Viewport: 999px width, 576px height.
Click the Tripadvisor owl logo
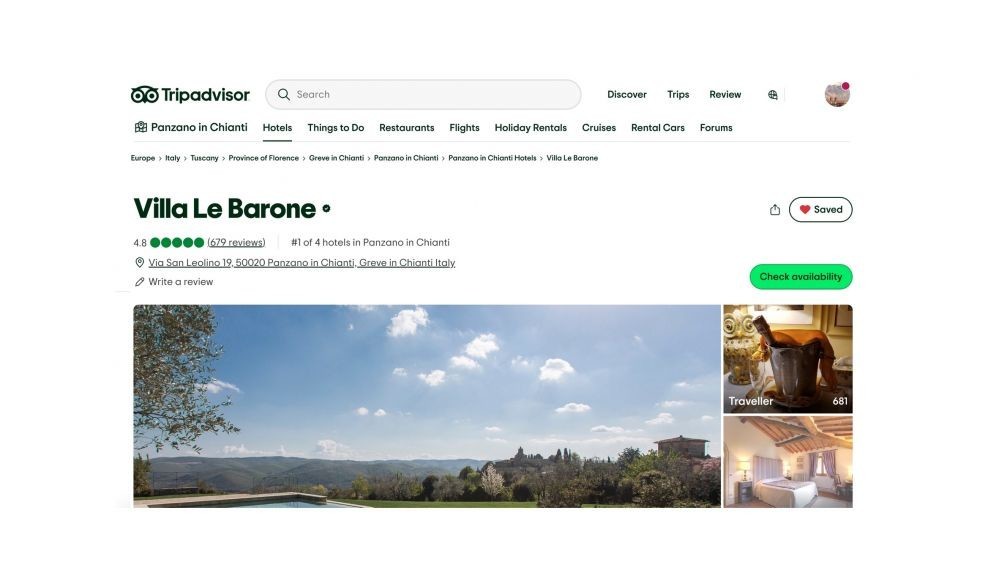[x=145, y=95]
